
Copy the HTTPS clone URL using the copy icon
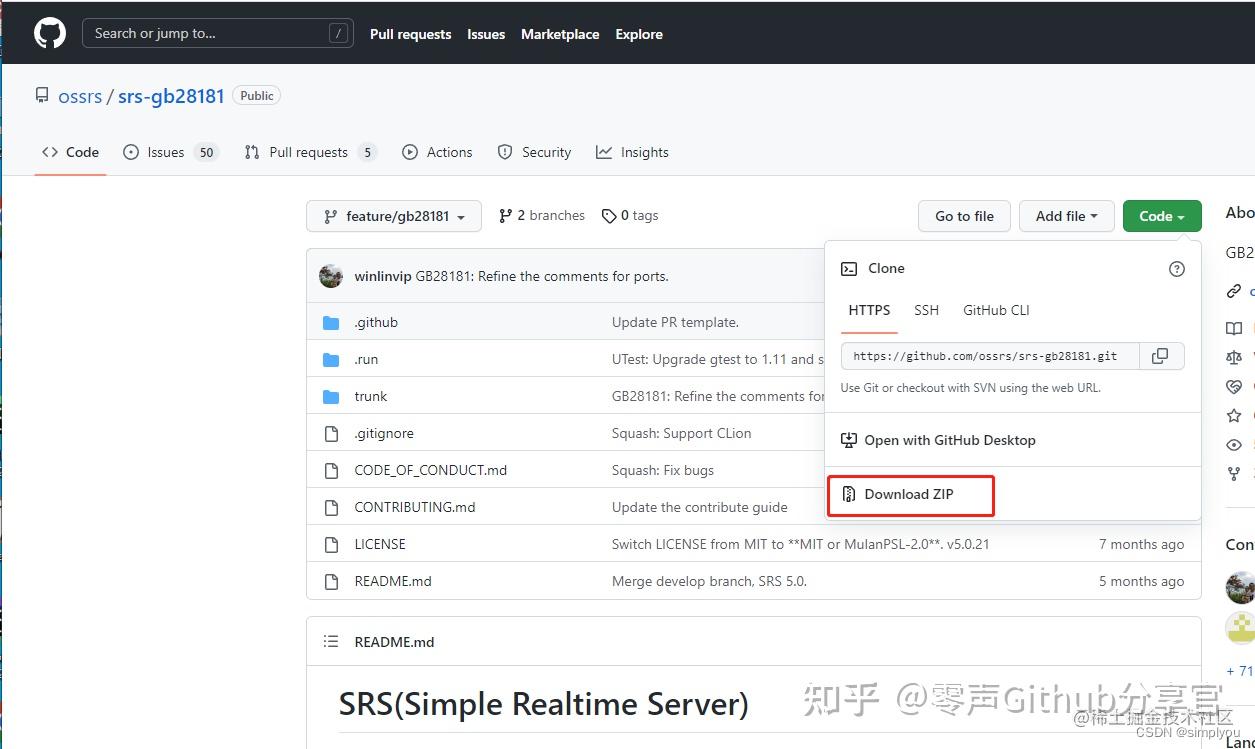1161,355
